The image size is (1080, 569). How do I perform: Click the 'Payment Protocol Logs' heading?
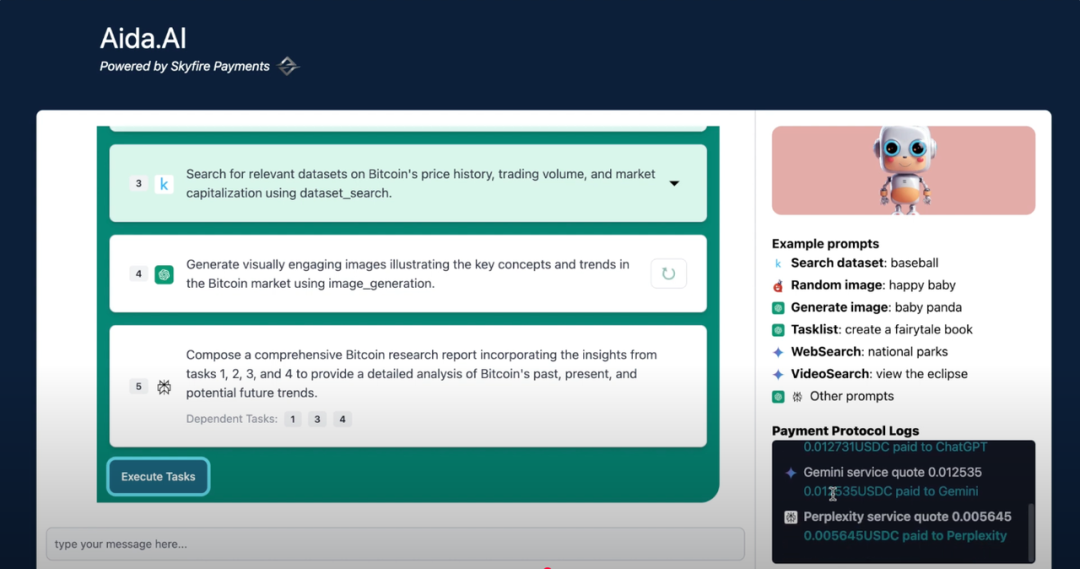845,431
